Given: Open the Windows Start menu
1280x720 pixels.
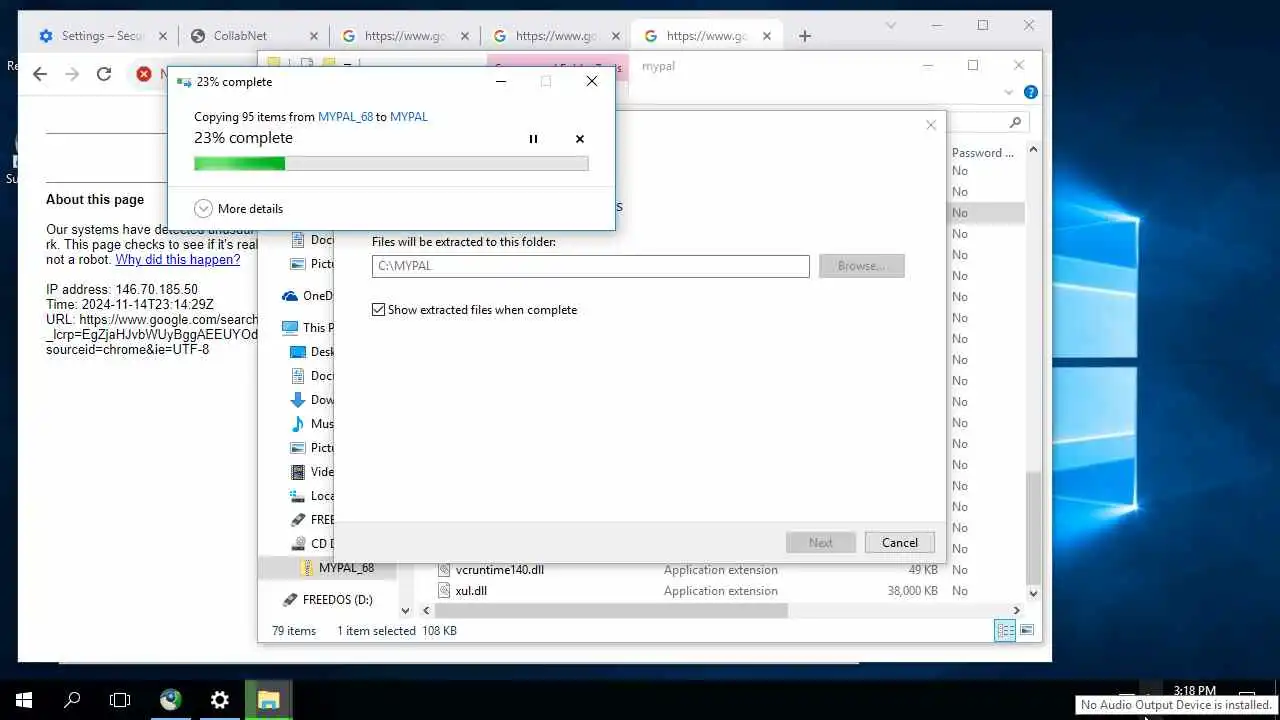Looking at the screenshot, I should coord(24,700).
